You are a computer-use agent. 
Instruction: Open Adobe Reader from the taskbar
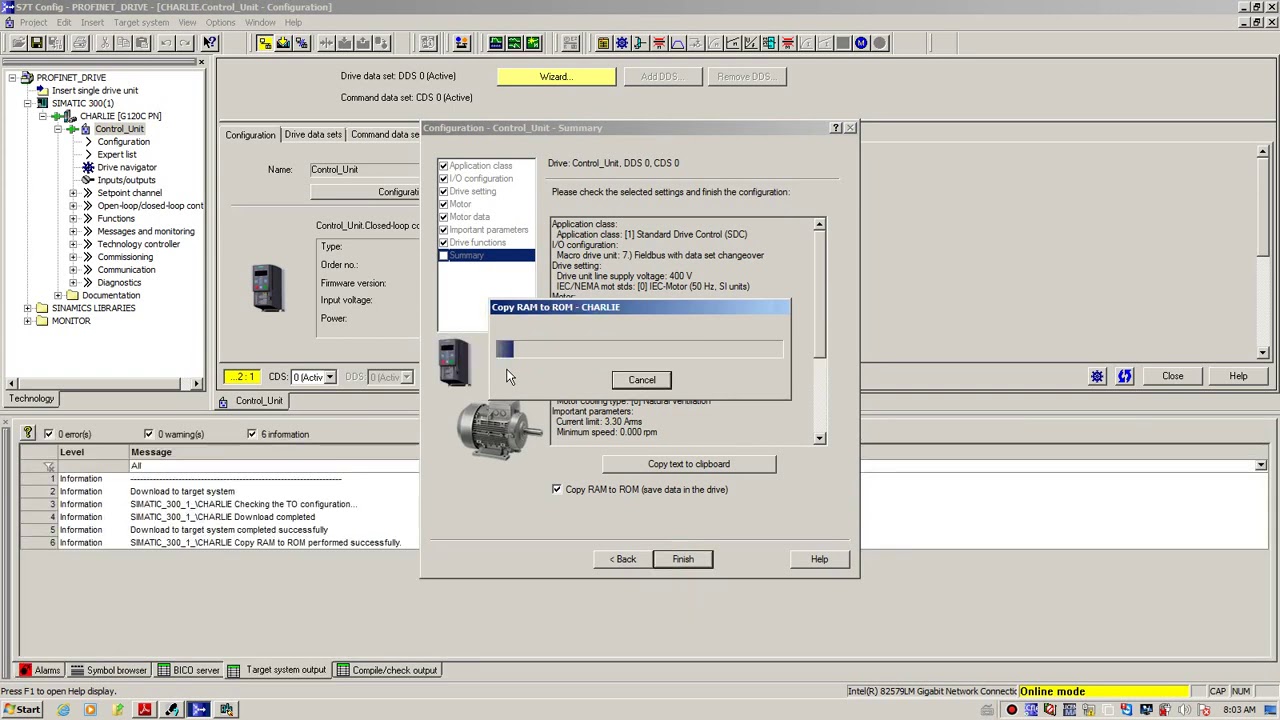144,710
